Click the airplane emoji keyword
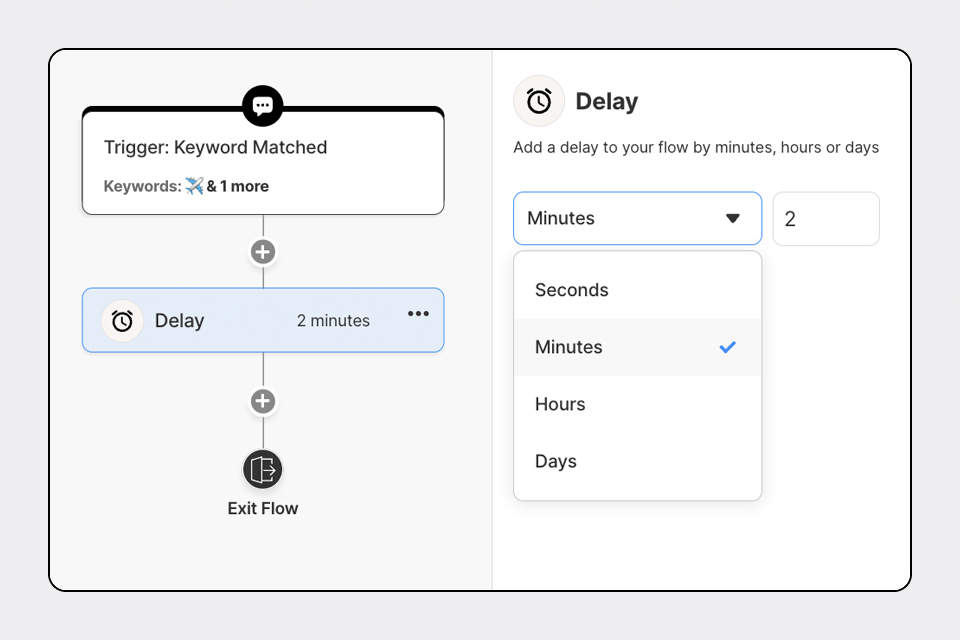Screen dimensions: 960x640 tap(194, 186)
